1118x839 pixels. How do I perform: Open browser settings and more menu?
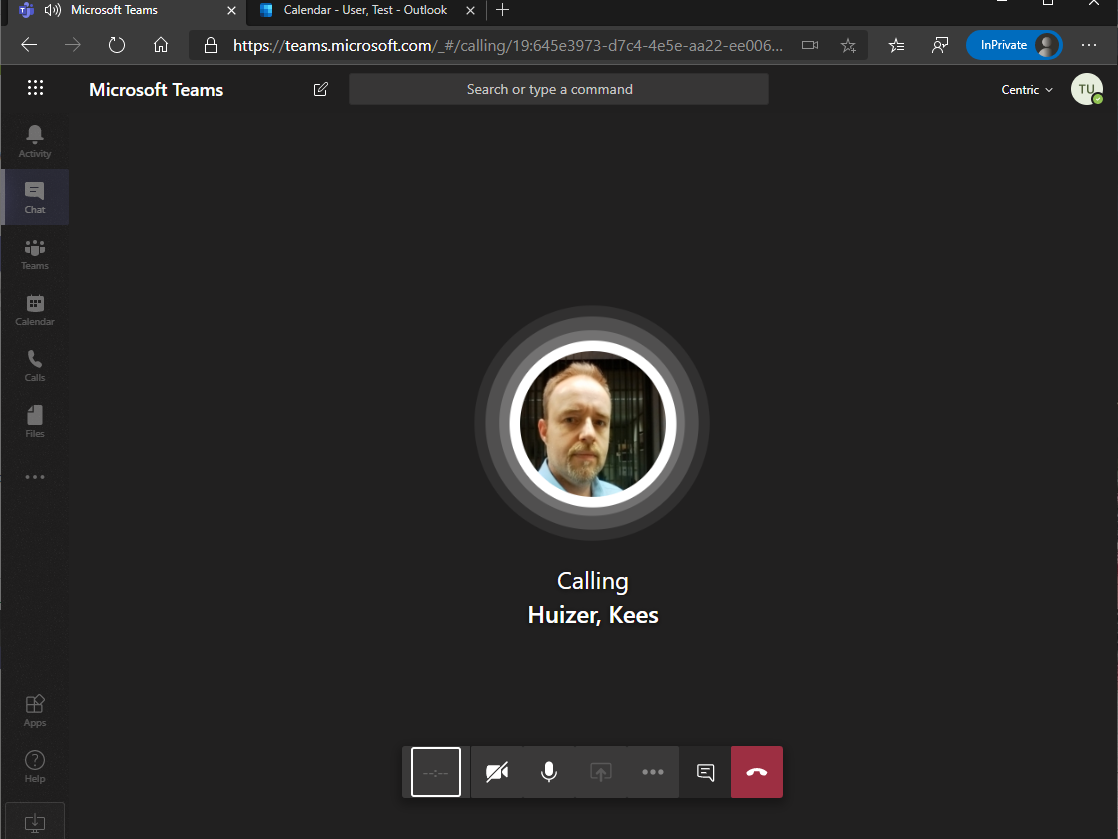[1089, 45]
